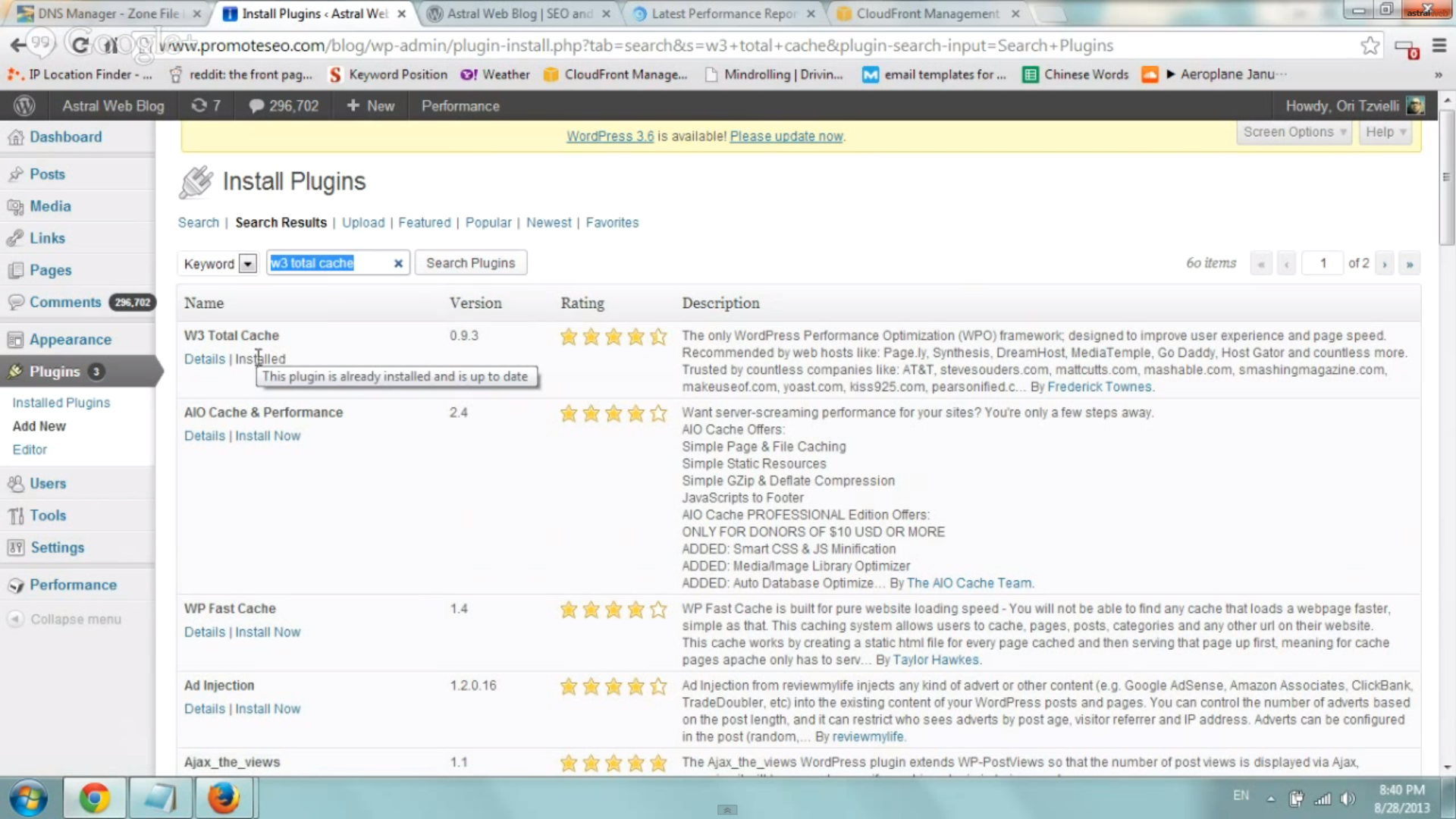Open updates indicator showing 7
1456x819 pixels.
(x=206, y=106)
